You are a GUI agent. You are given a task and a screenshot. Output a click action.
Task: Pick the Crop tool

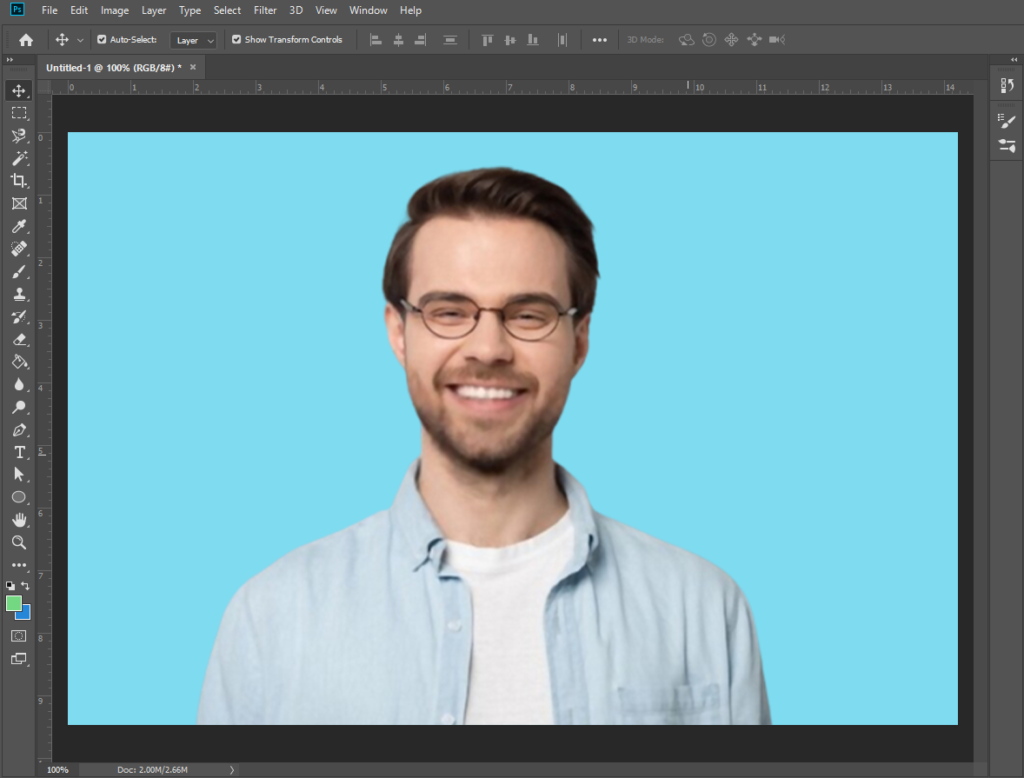pyautogui.click(x=18, y=182)
